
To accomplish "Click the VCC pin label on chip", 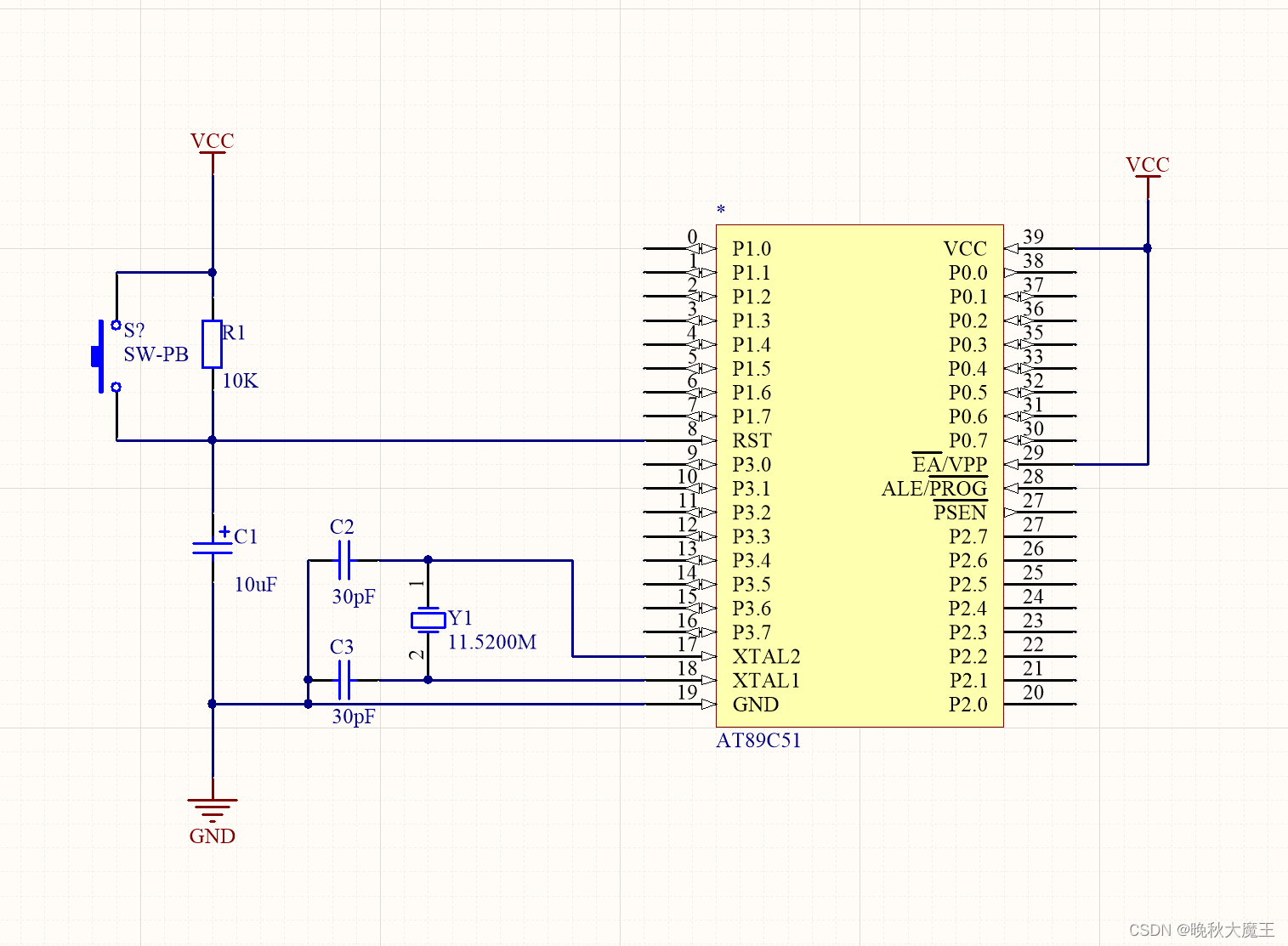I will (965, 249).
